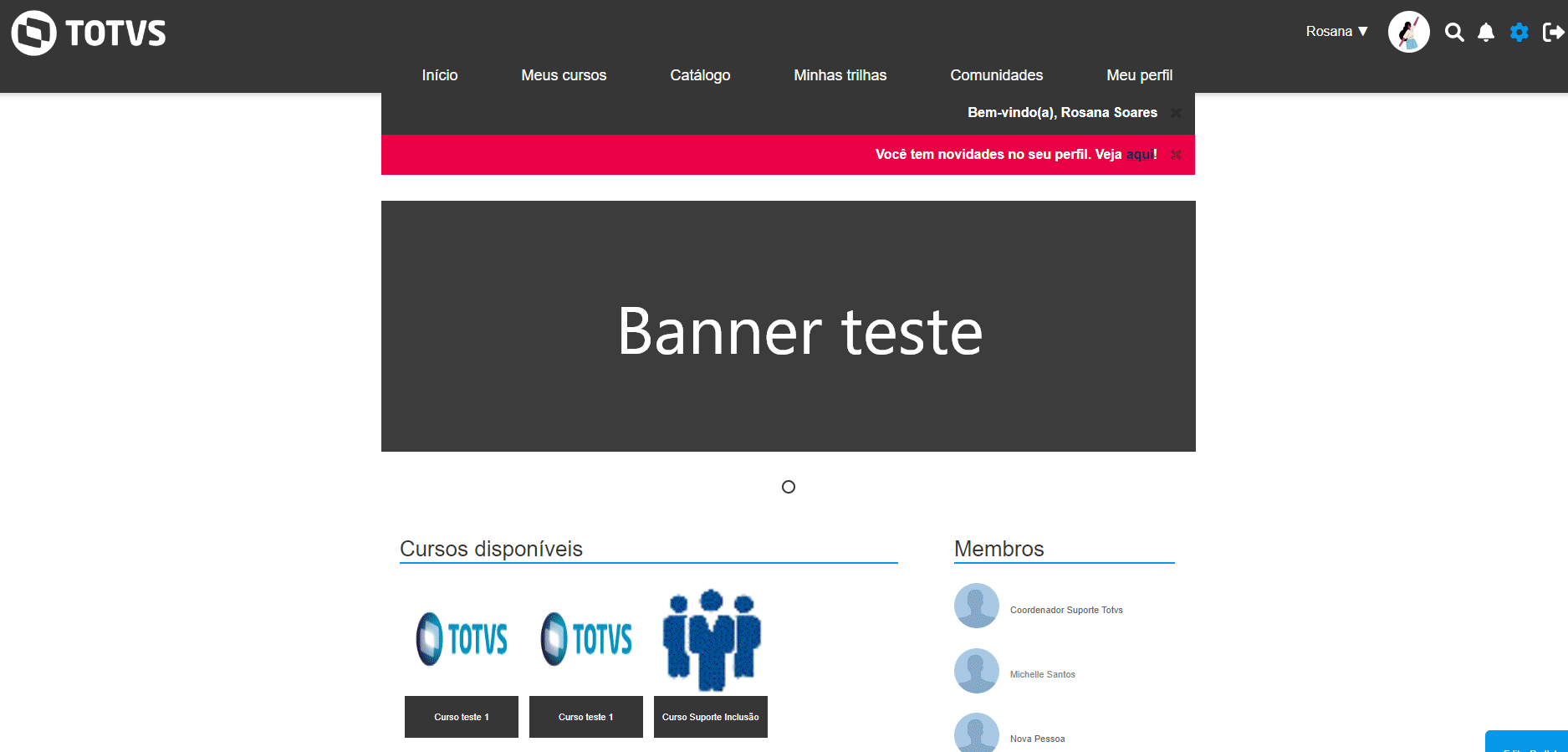Open the search magnifier icon
Viewport: 1568px width, 752px height.
click(1454, 33)
